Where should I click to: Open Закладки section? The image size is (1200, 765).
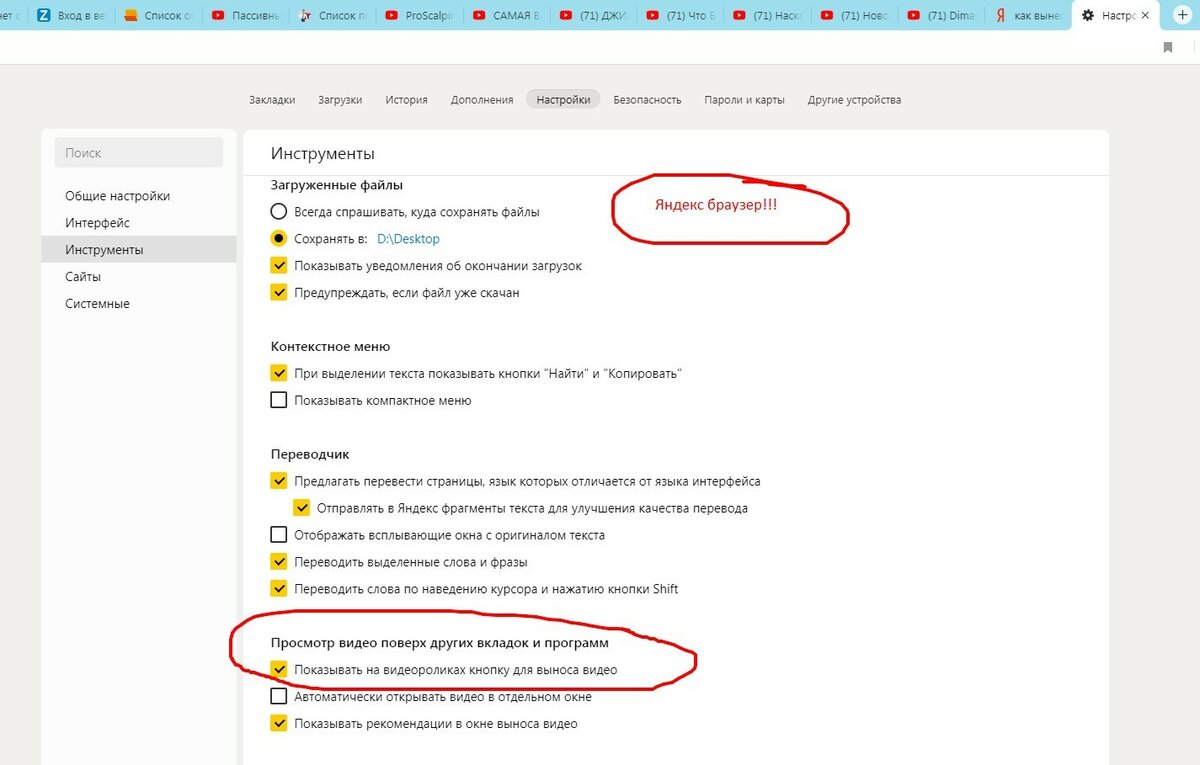272,99
